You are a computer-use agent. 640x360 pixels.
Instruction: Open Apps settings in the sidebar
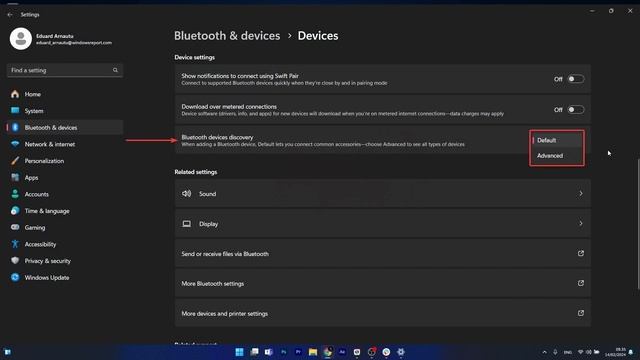[65, 178]
